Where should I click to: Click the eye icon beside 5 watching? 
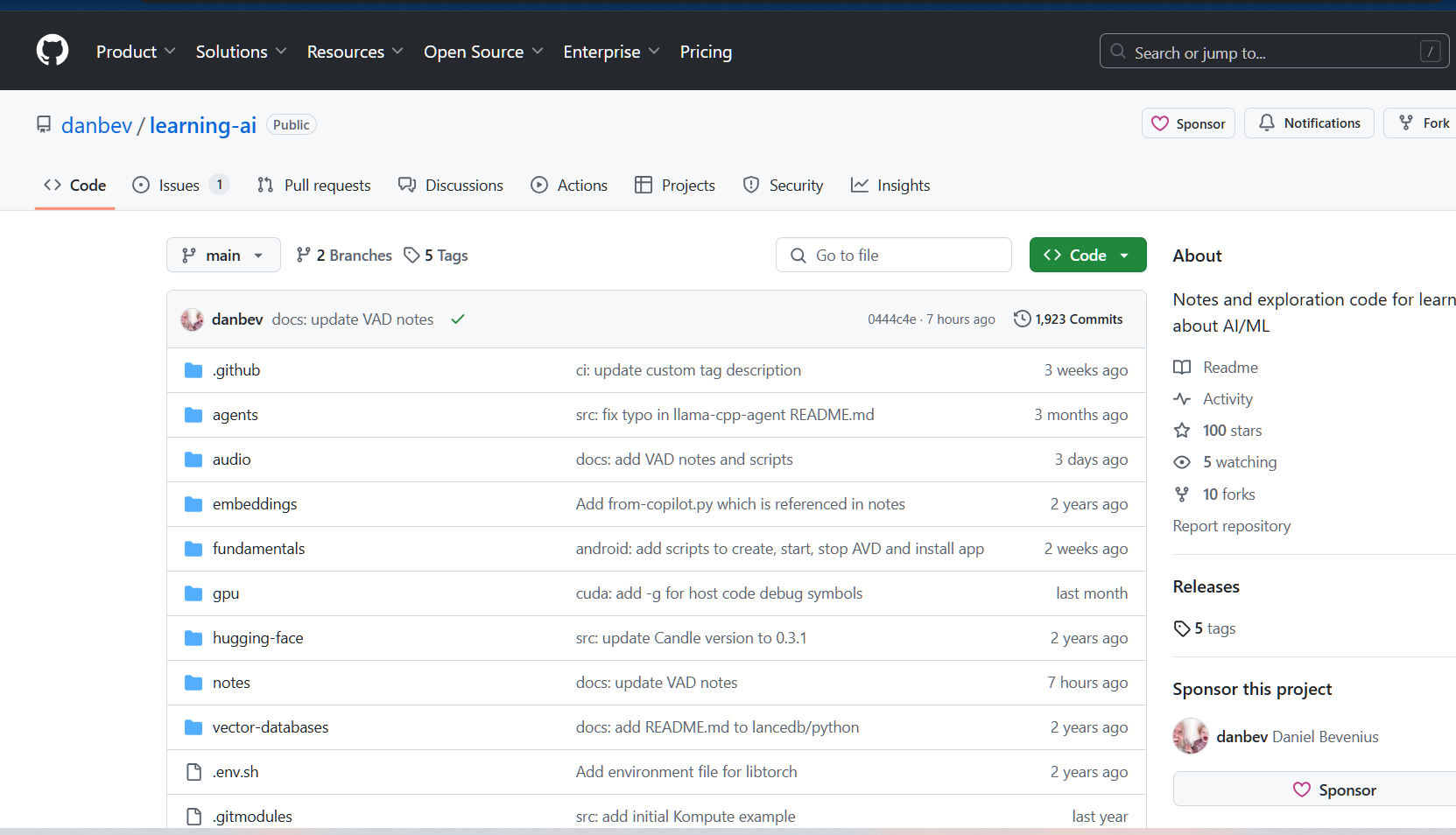1182,462
